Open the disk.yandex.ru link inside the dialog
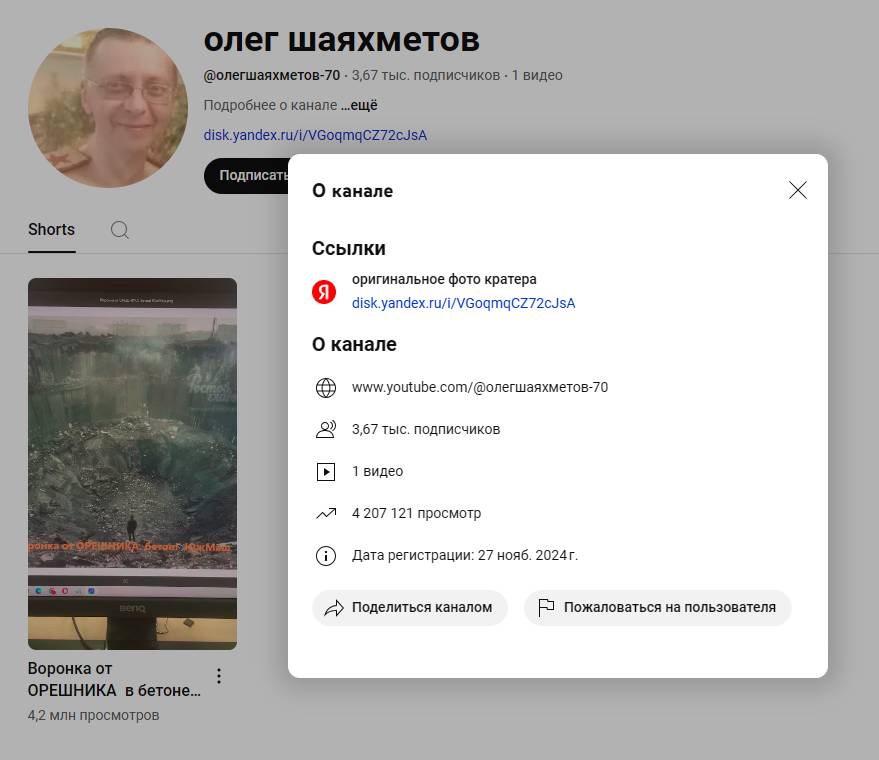 coord(464,303)
